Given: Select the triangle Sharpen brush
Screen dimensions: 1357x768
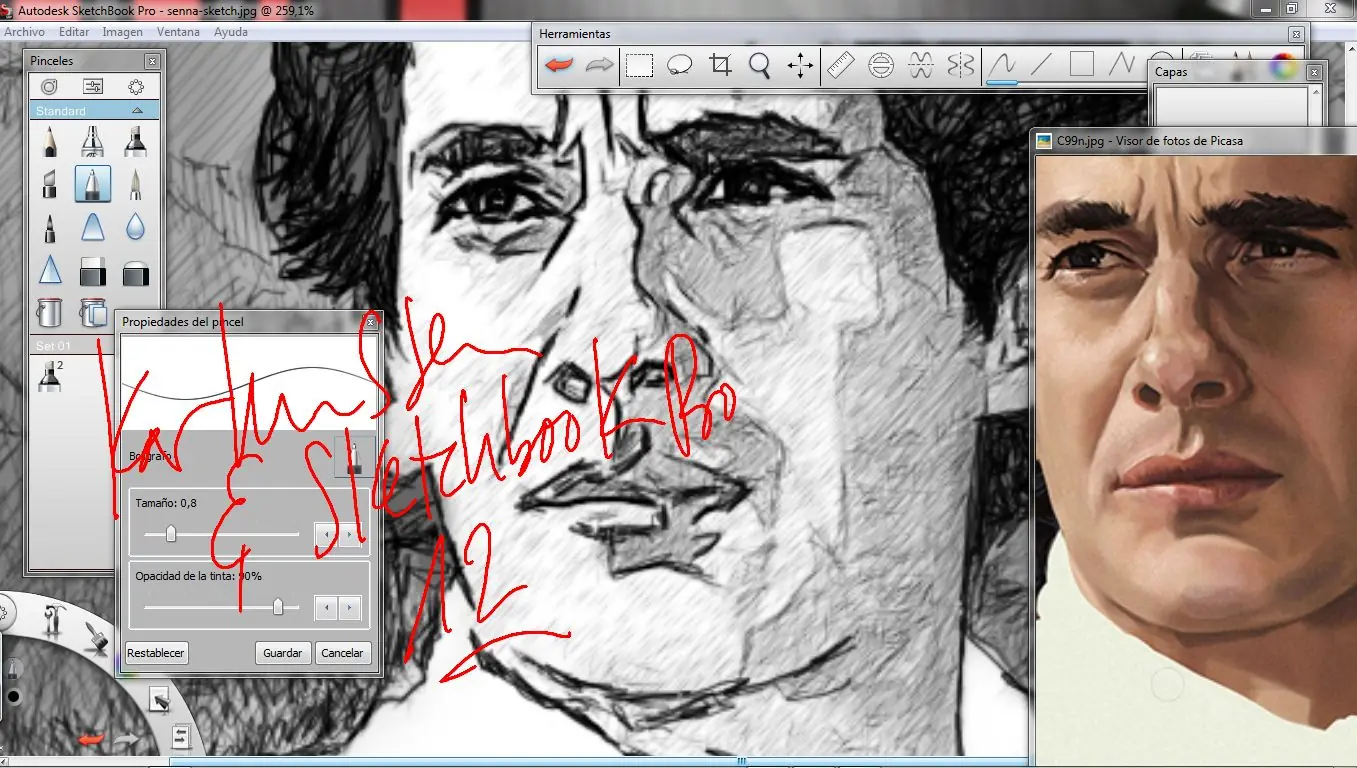Looking at the screenshot, I should (x=50, y=271).
